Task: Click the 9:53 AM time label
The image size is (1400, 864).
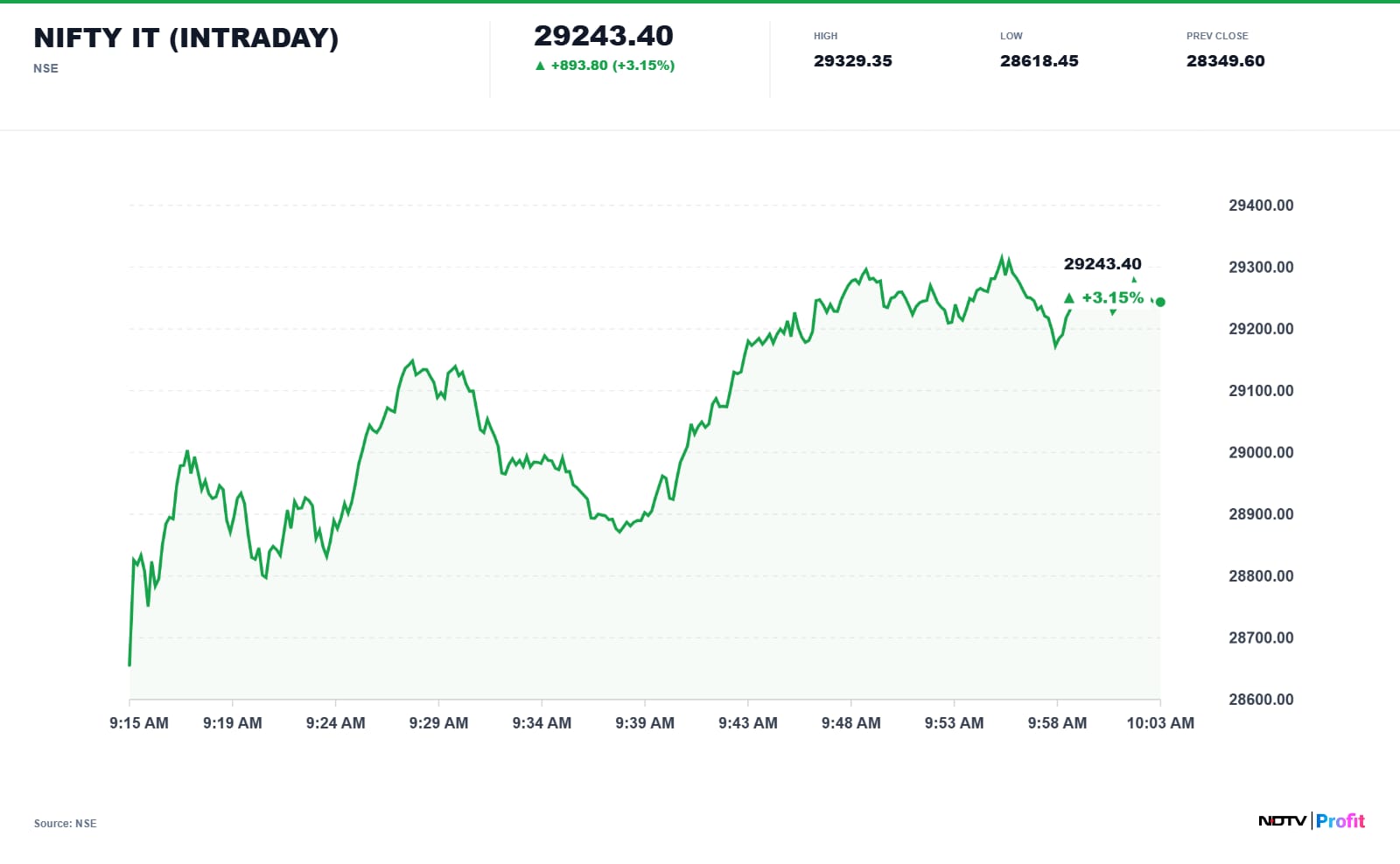Action: click(954, 723)
